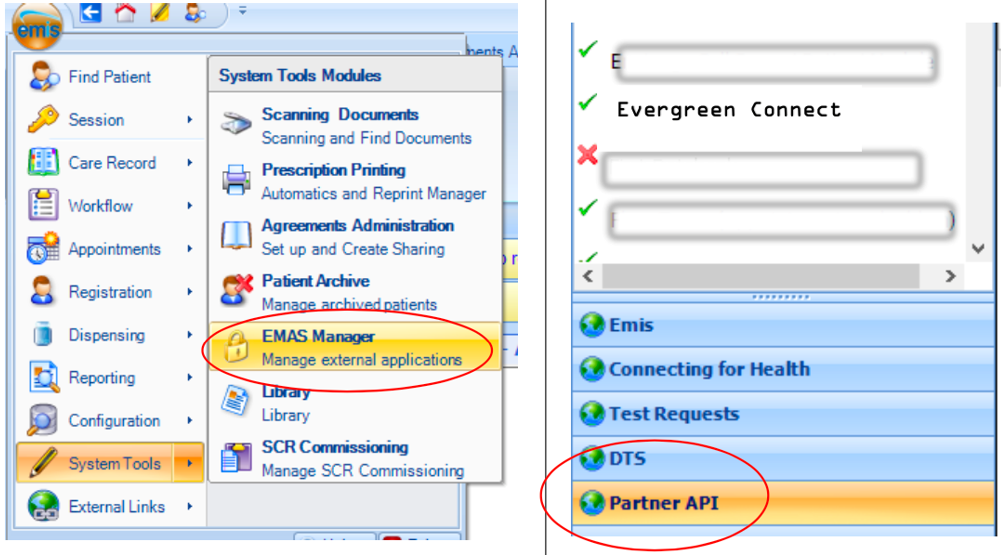Select Configuration in the main menu
This screenshot has width=1001, height=555.
click(x=110, y=420)
